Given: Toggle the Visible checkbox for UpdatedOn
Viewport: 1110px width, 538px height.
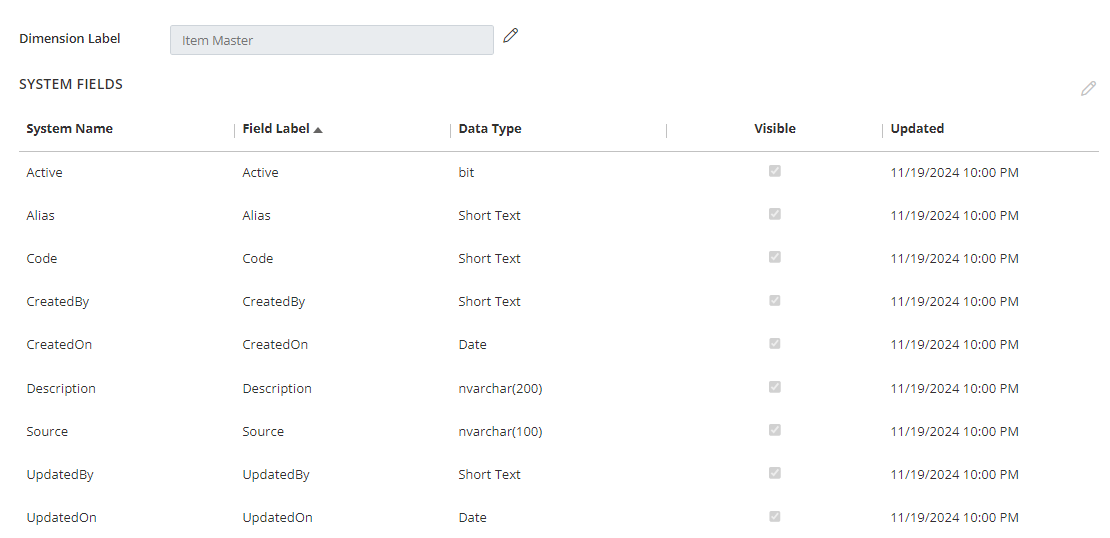Looking at the screenshot, I should 775,516.
